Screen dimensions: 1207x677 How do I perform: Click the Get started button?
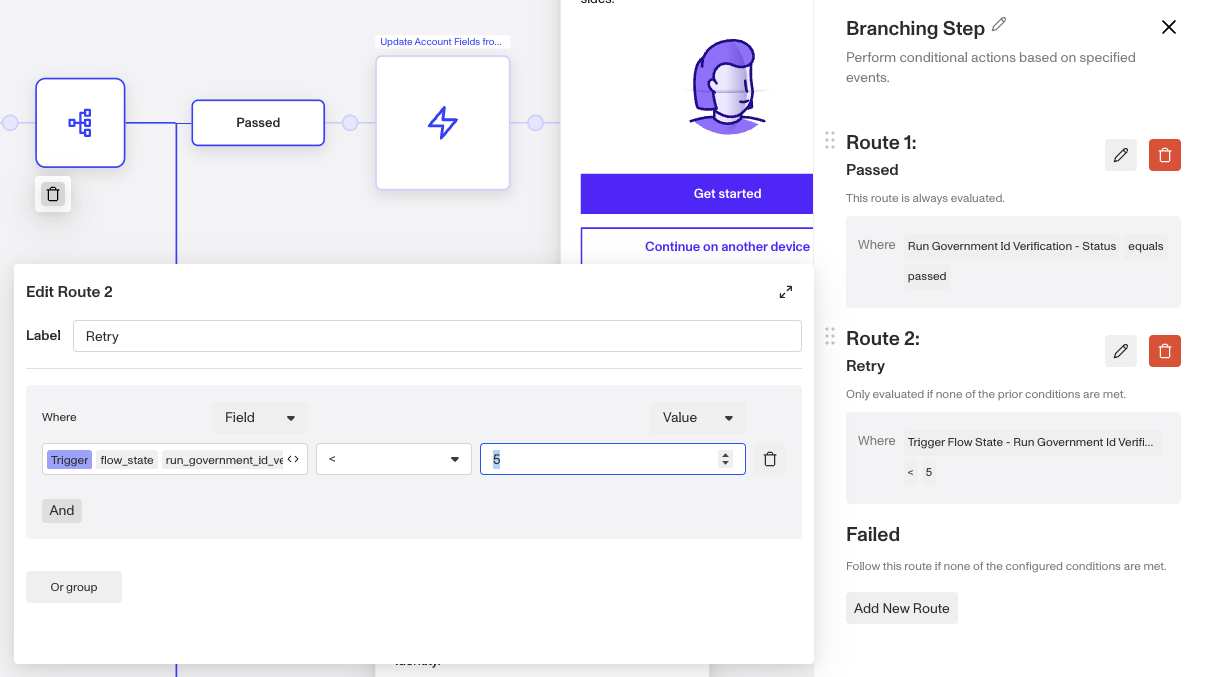[x=697, y=194]
